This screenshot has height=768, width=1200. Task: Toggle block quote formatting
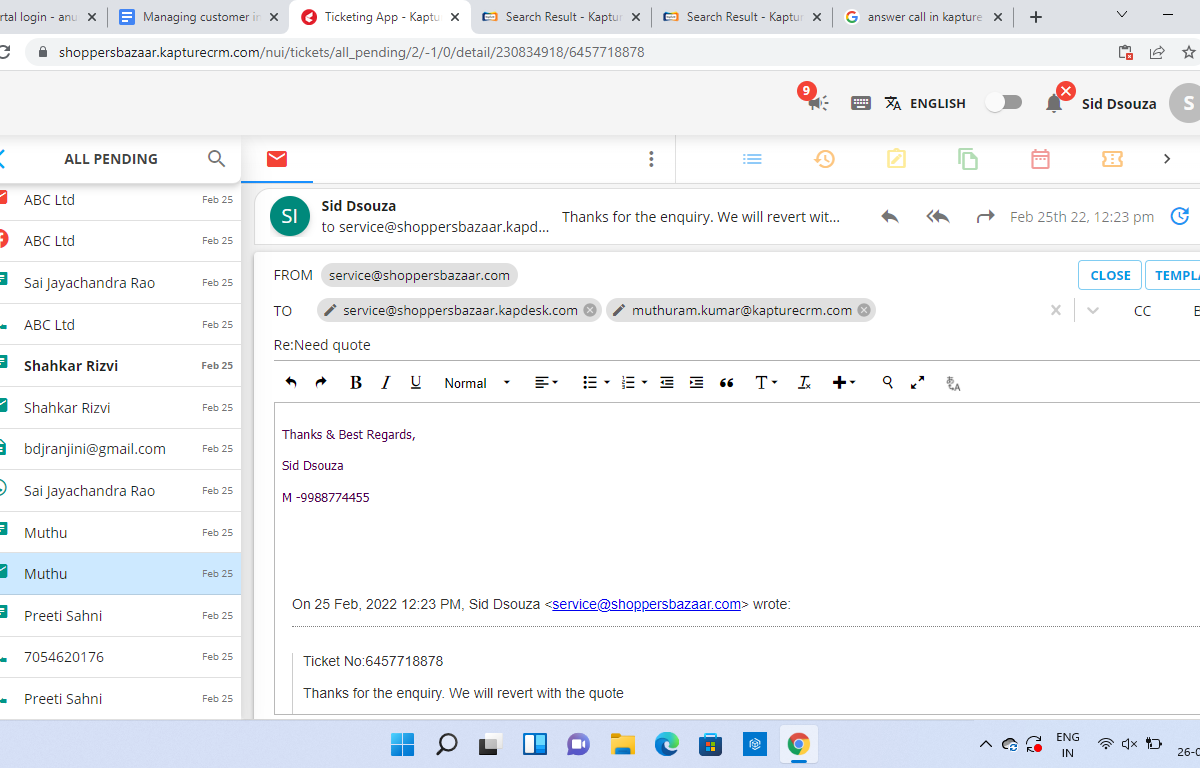(x=727, y=382)
